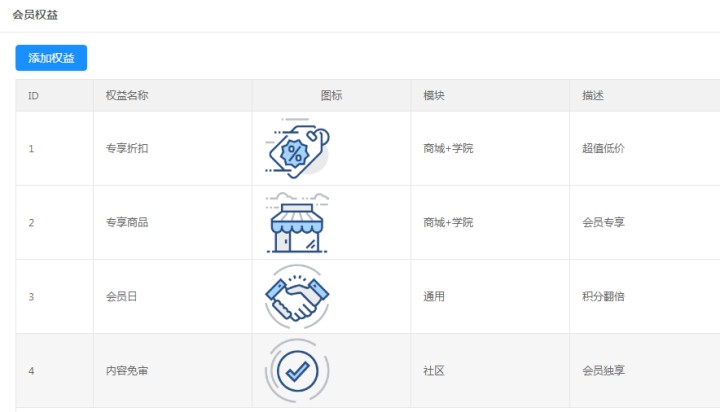The height and width of the screenshot is (412, 720).
Task: Click the 通用 module cell
Action: coord(434,297)
